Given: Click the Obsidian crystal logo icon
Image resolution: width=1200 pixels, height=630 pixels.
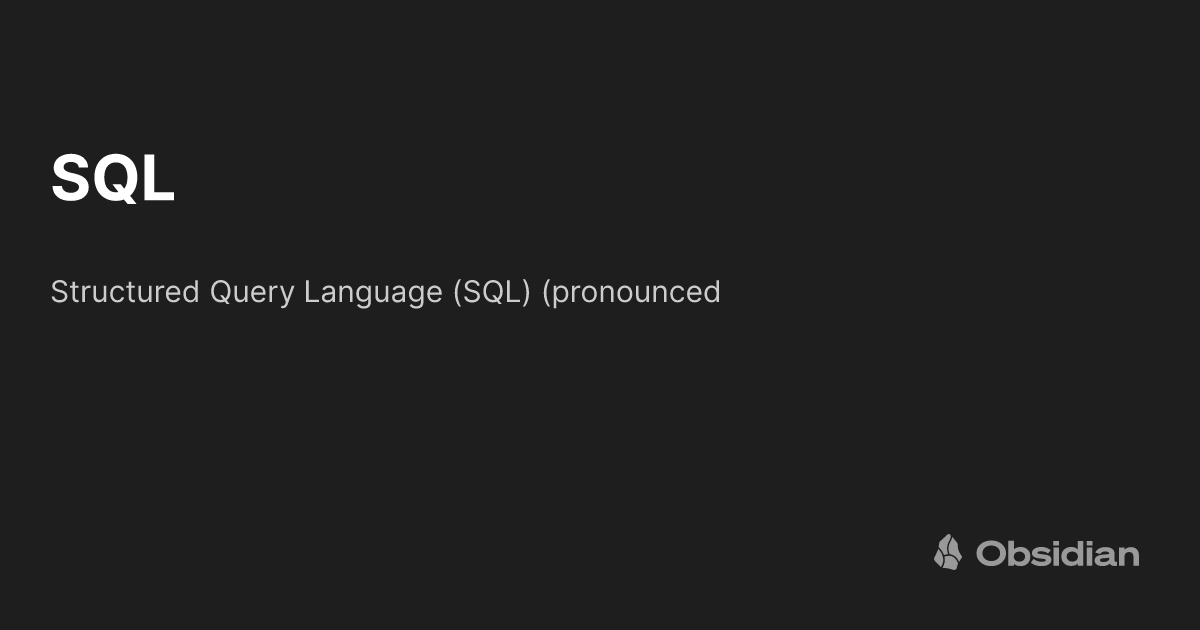Looking at the screenshot, I should coord(948,552).
